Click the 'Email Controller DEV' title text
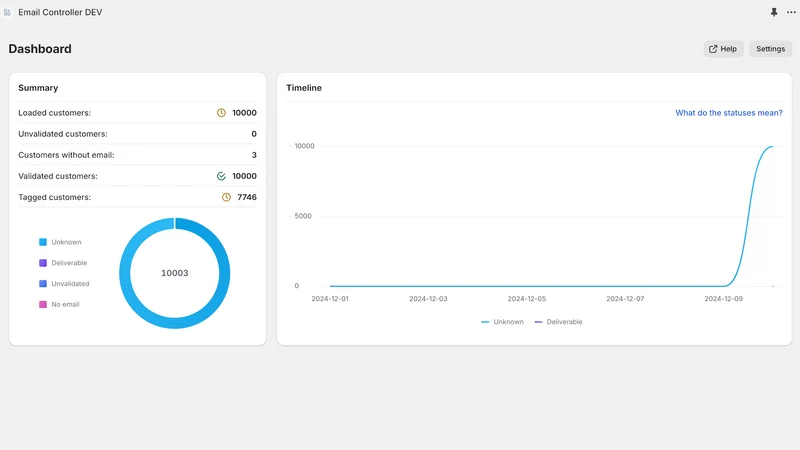The height and width of the screenshot is (450, 800). 60,12
